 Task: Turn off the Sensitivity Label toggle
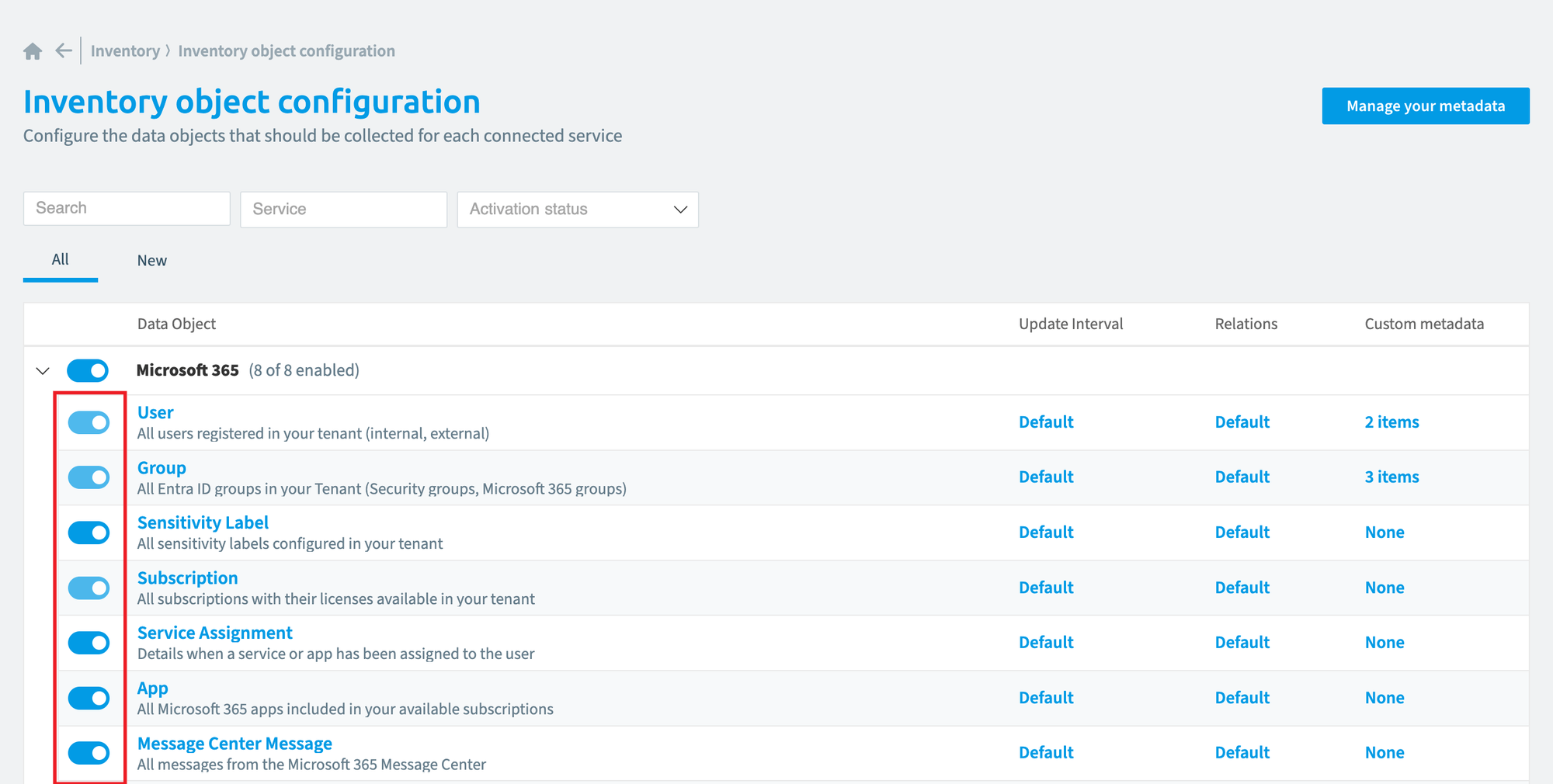point(89,532)
